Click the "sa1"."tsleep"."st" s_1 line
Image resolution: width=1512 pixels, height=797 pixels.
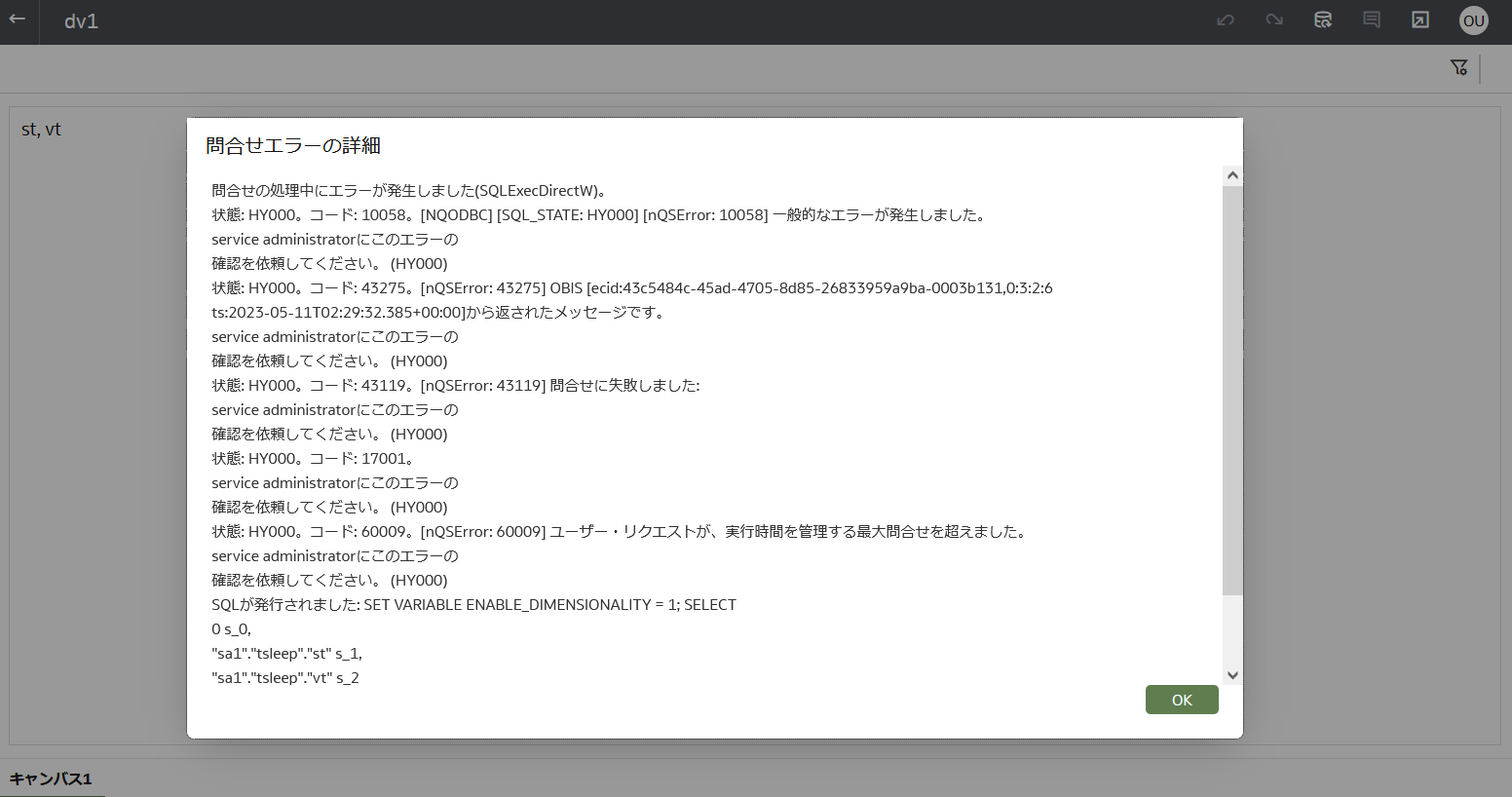click(x=287, y=654)
